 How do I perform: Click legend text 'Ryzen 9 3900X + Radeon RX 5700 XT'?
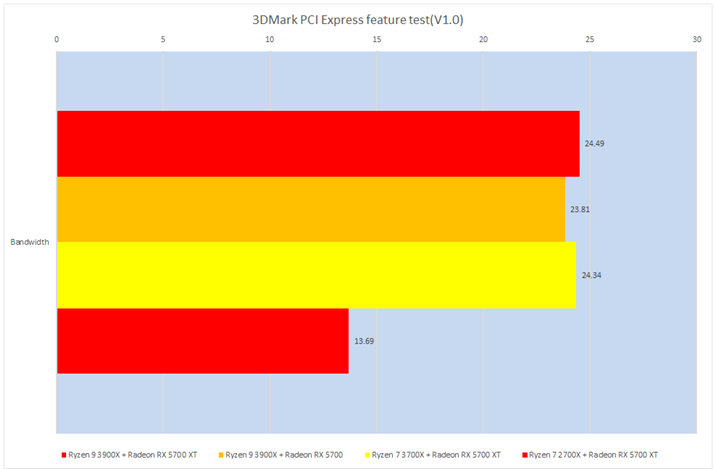pos(133,455)
